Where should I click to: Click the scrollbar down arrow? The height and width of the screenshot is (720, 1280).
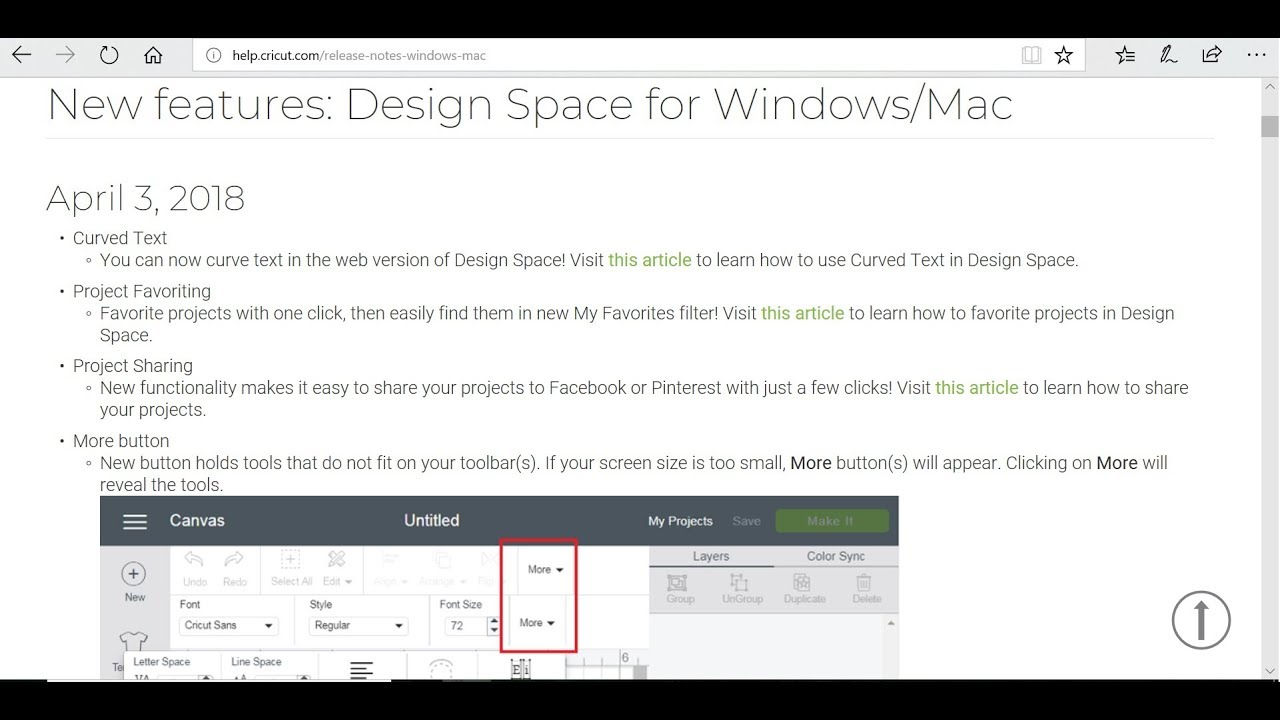(1270, 671)
